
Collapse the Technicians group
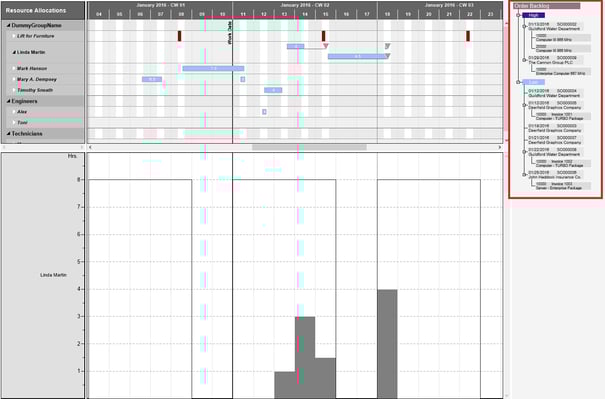coord(8,134)
